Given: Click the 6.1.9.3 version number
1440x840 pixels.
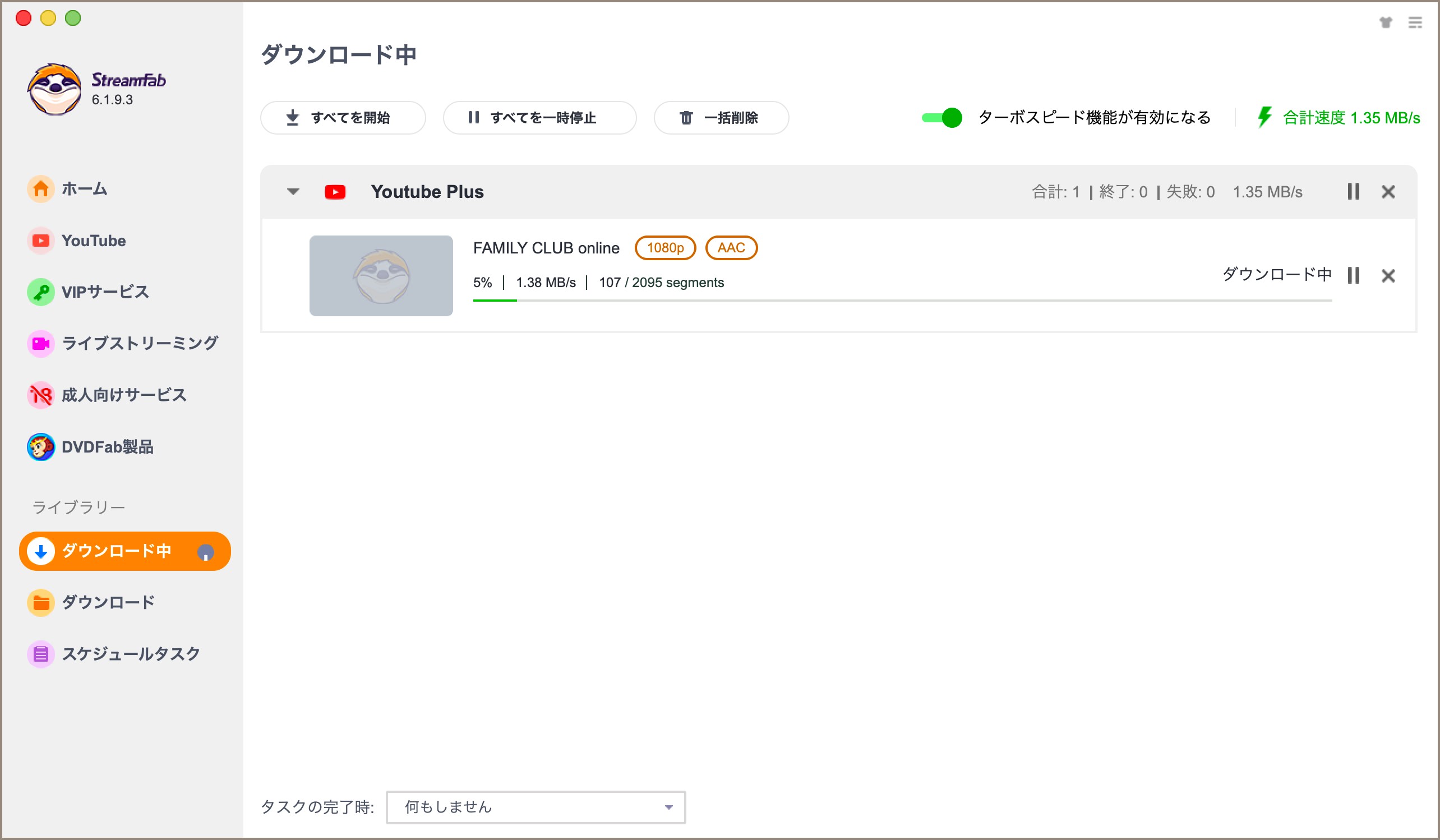Looking at the screenshot, I should [112, 99].
